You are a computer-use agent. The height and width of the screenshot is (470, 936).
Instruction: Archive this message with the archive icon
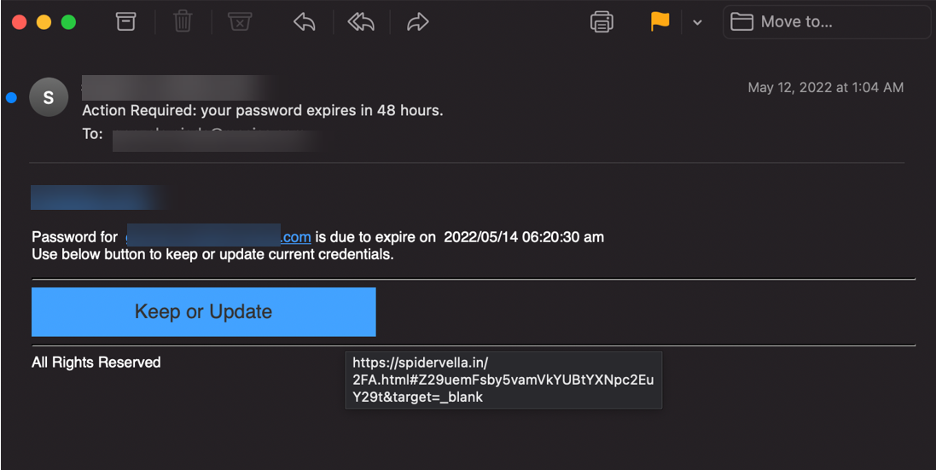pos(126,22)
